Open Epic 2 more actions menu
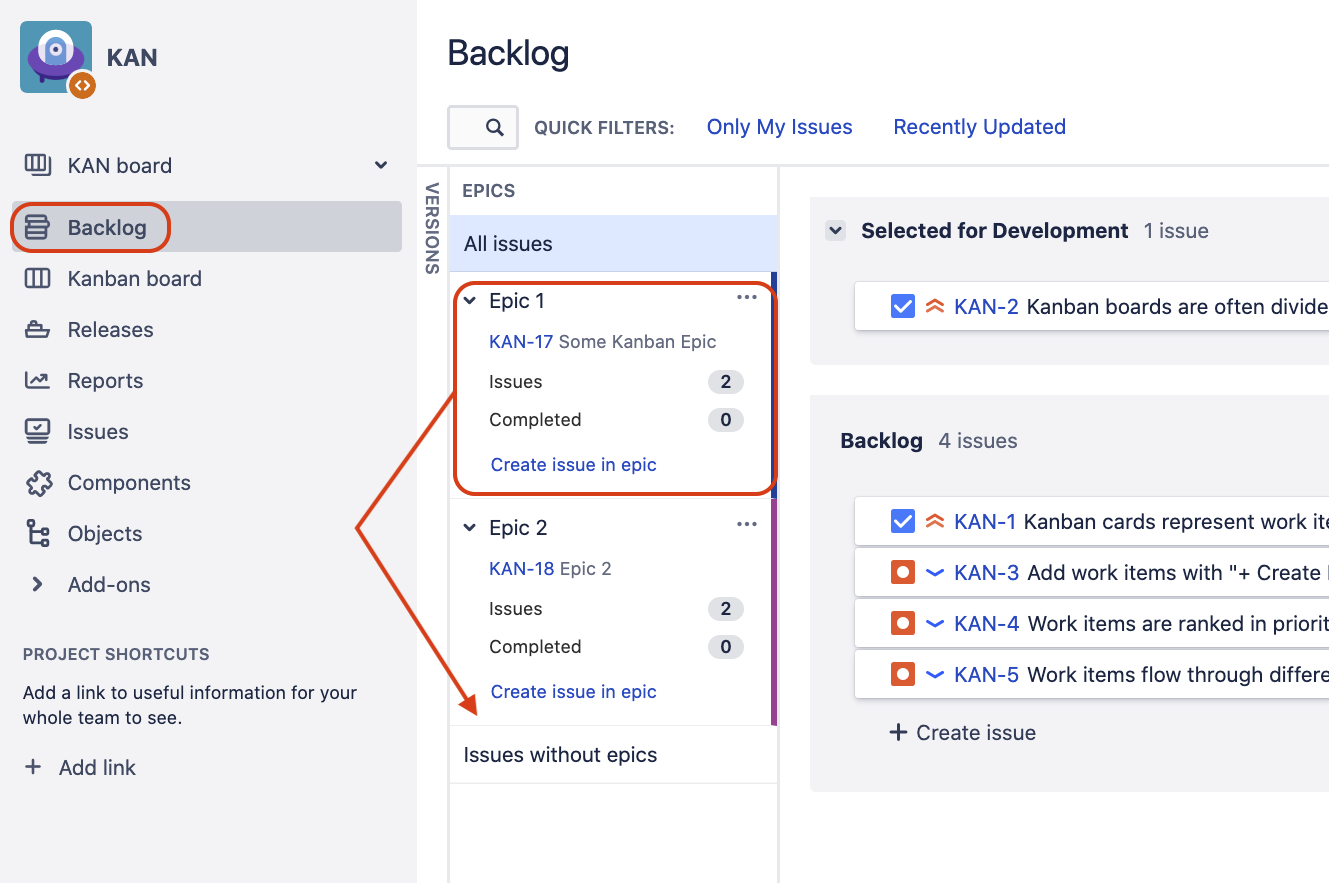This screenshot has height=883, width=1329. tap(746, 525)
